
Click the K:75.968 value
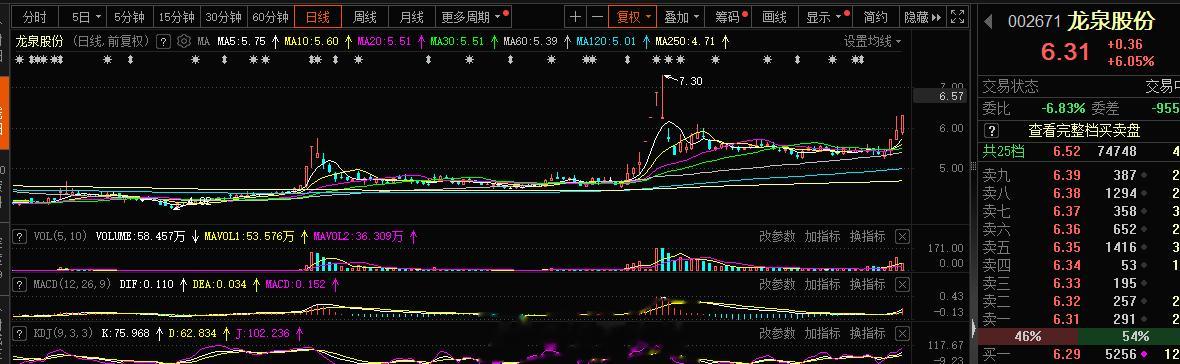coord(126,332)
